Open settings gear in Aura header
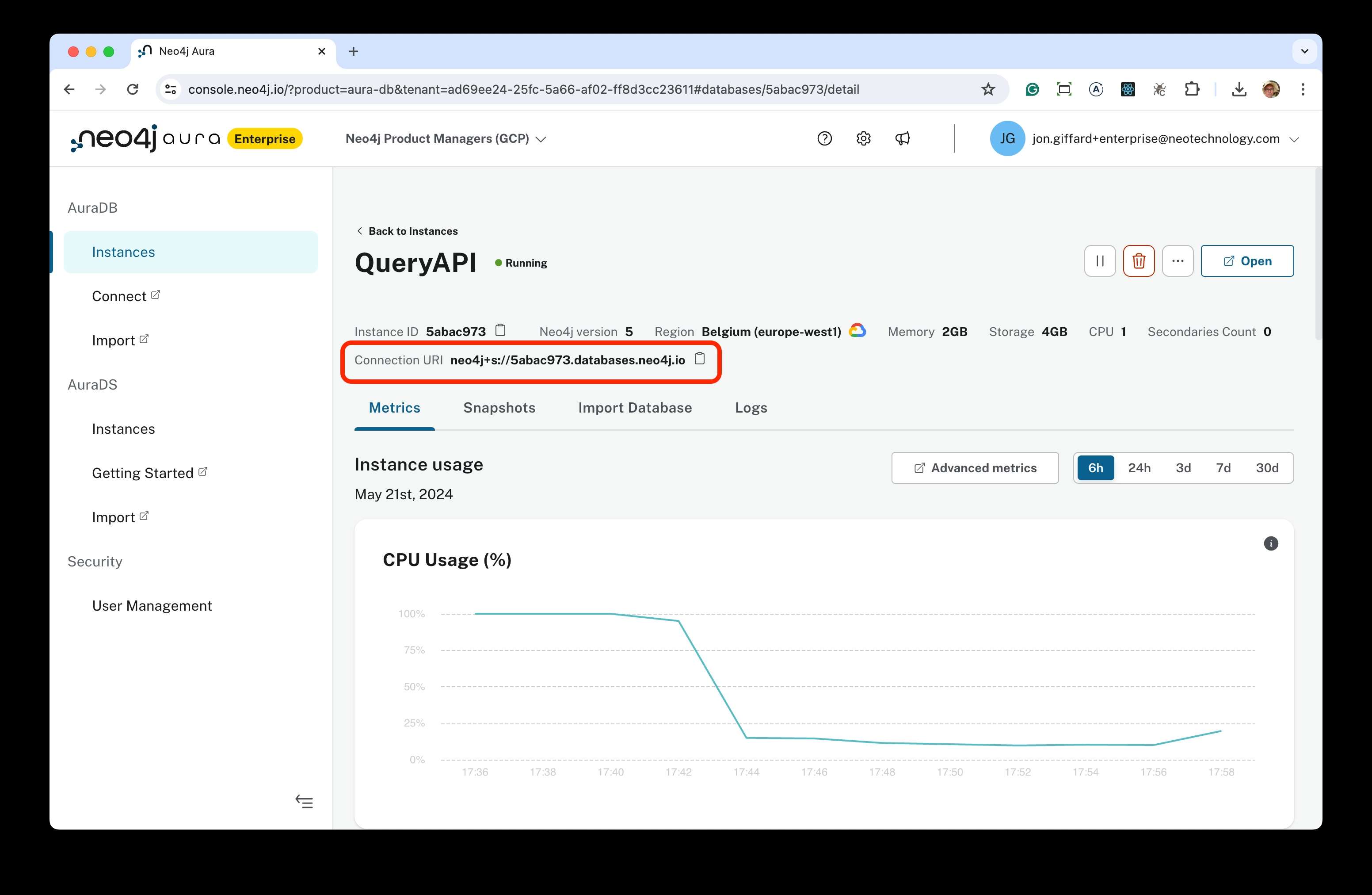 point(863,138)
